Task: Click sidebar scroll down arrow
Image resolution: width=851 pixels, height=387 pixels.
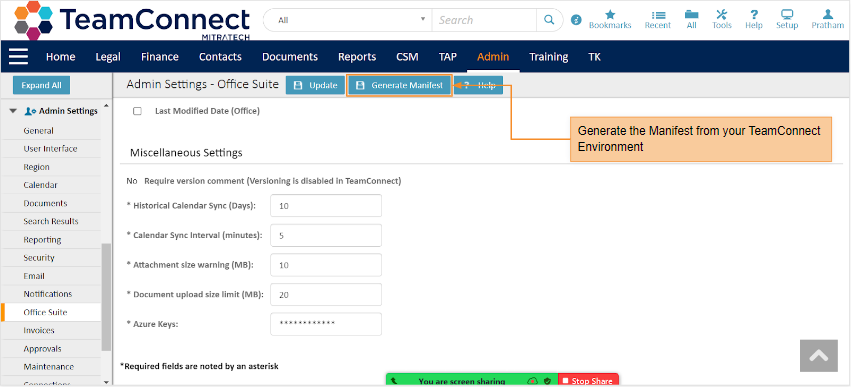Action: [x=106, y=382]
